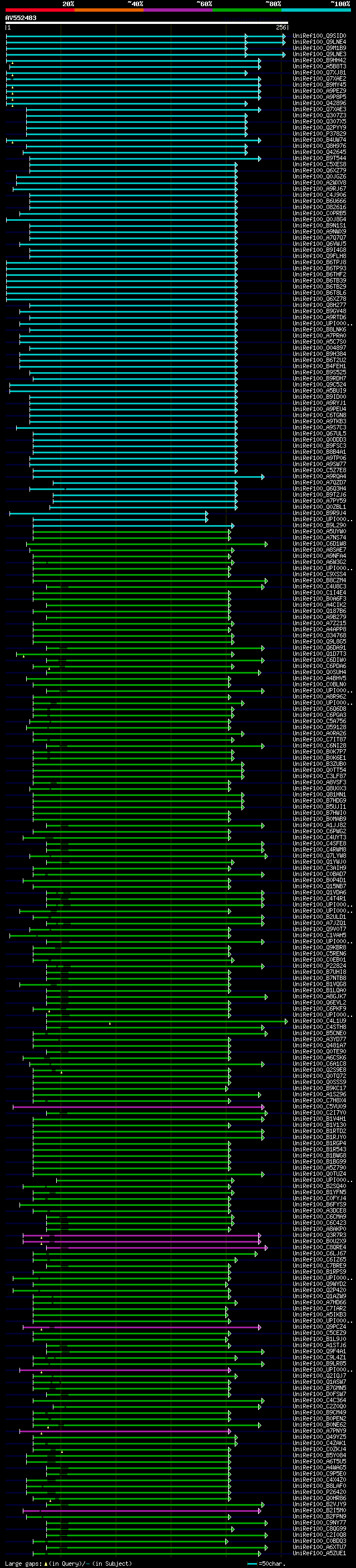This screenshot has width=356, height=1568.
Task: Click the red ~20% identity legend bar
Action: (x=39, y=10)
